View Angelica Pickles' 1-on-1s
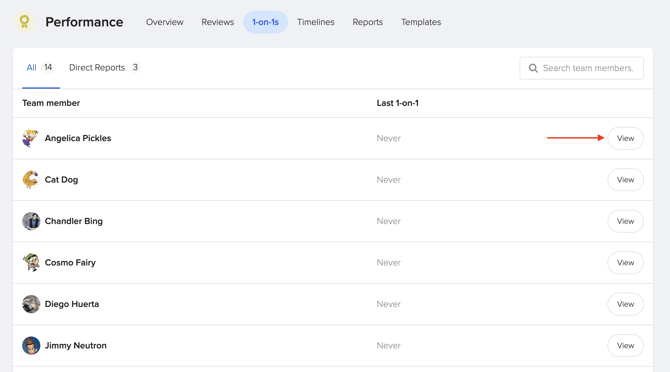 tap(625, 138)
